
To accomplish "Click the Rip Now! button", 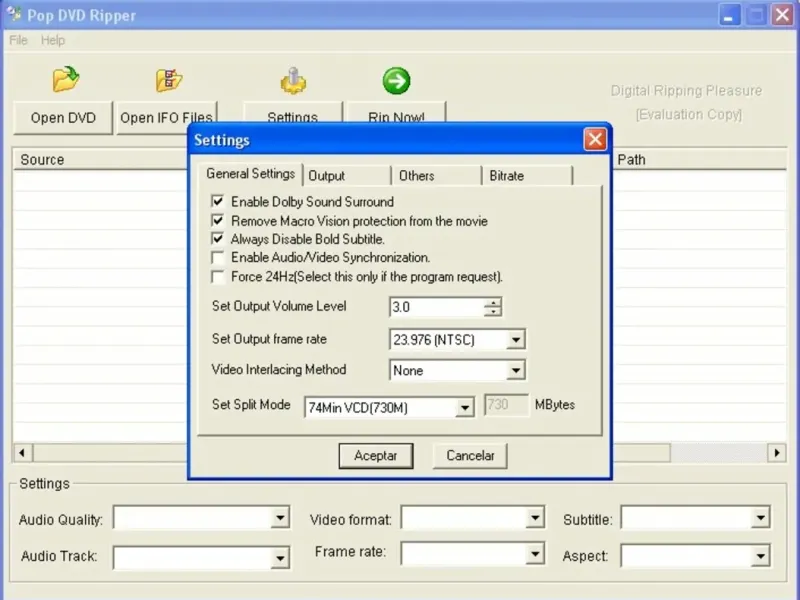I will tap(396, 113).
